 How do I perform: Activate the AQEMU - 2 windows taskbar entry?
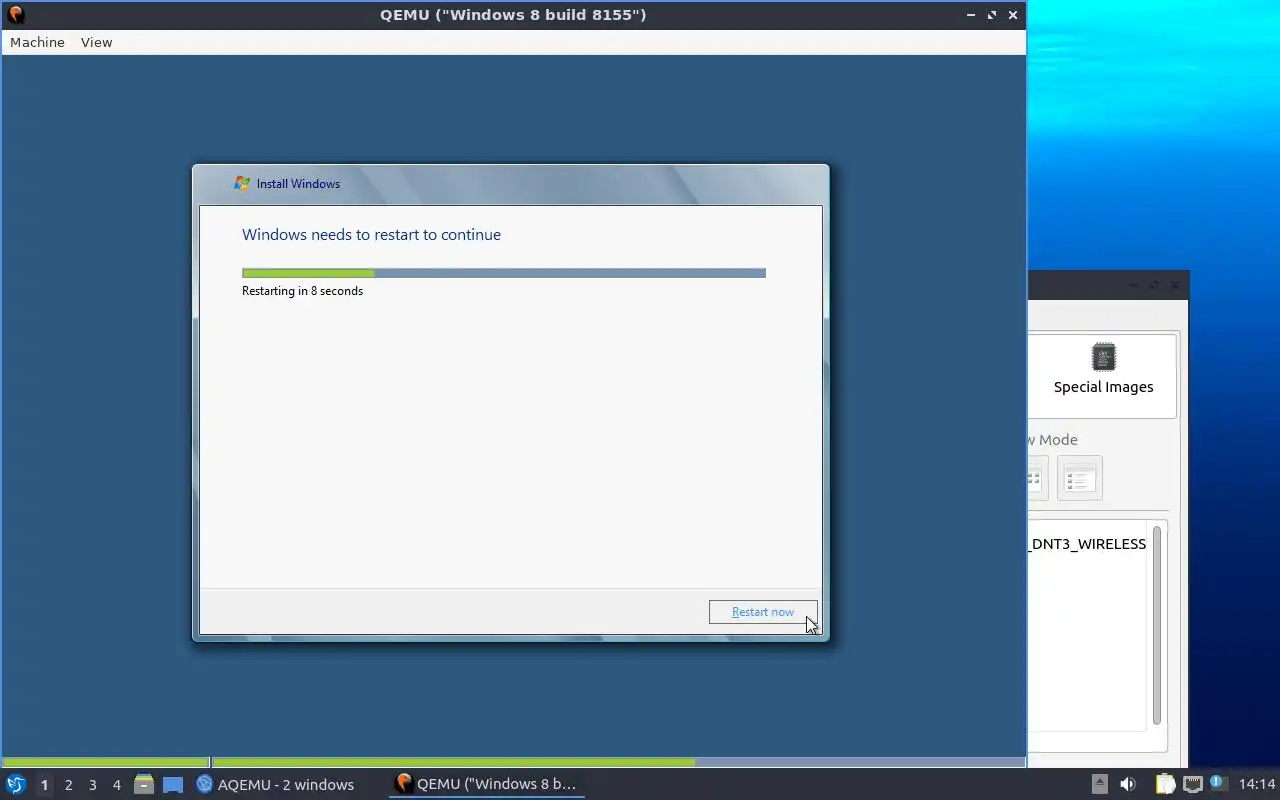pos(275,785)
